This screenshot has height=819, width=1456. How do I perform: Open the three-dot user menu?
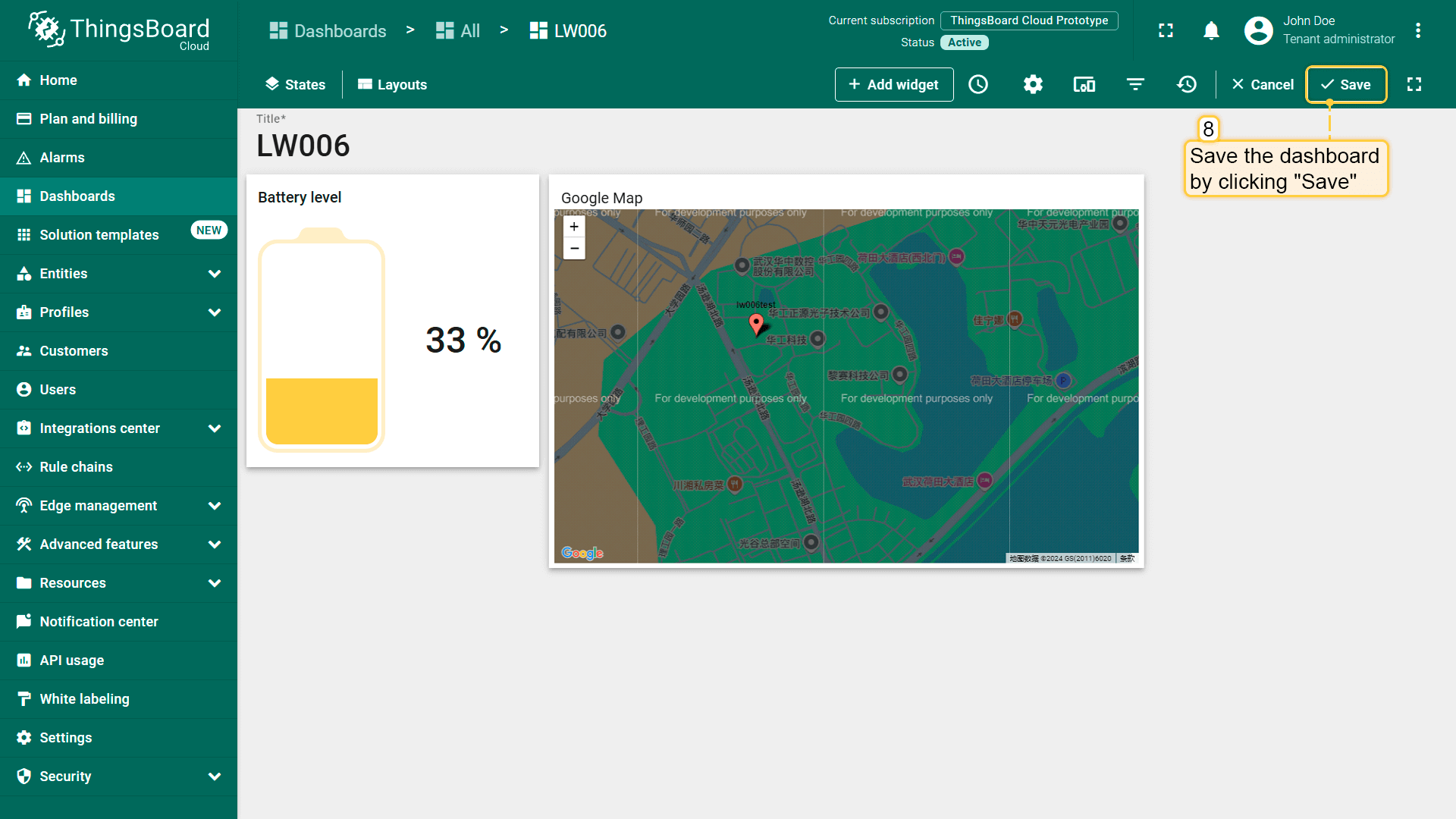[1417, 30]
